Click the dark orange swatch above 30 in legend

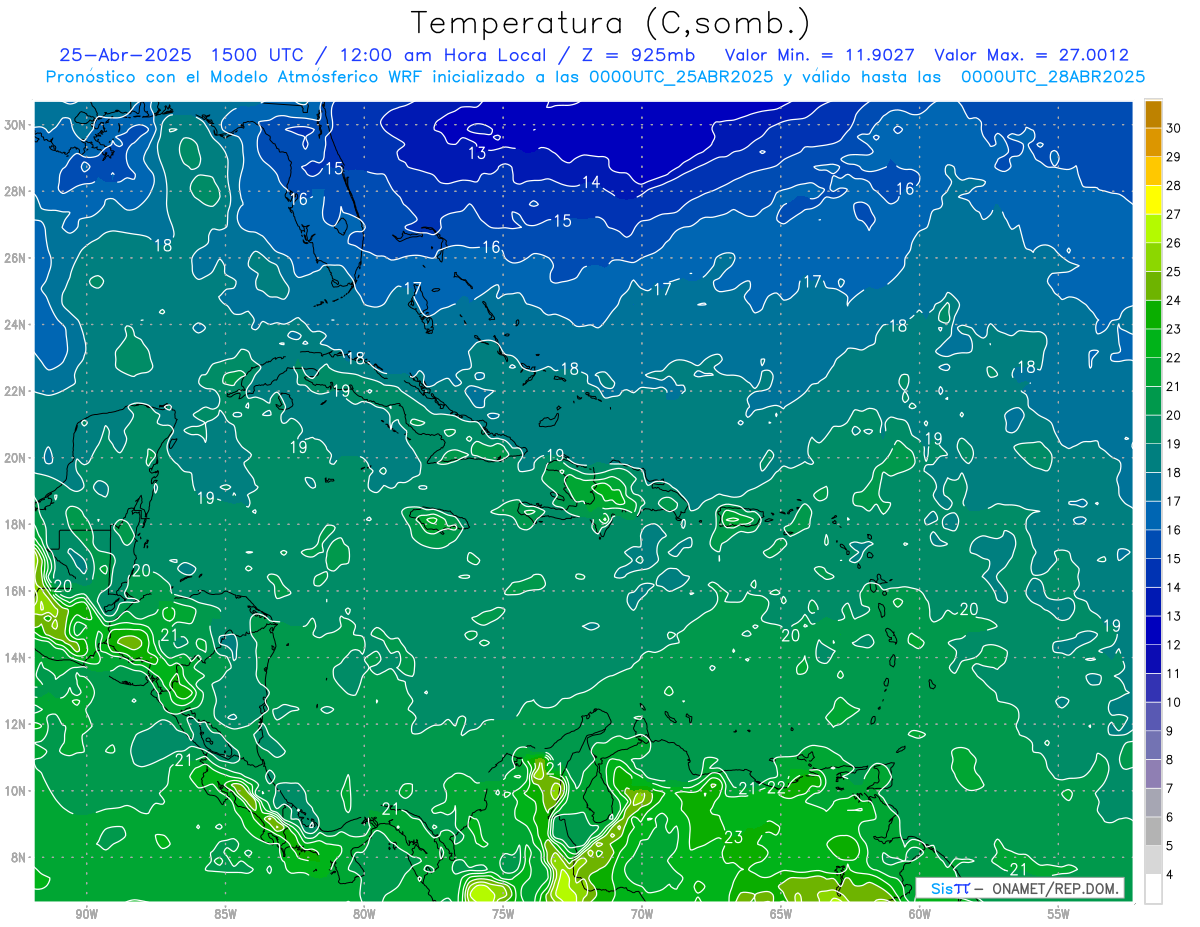1153,114
